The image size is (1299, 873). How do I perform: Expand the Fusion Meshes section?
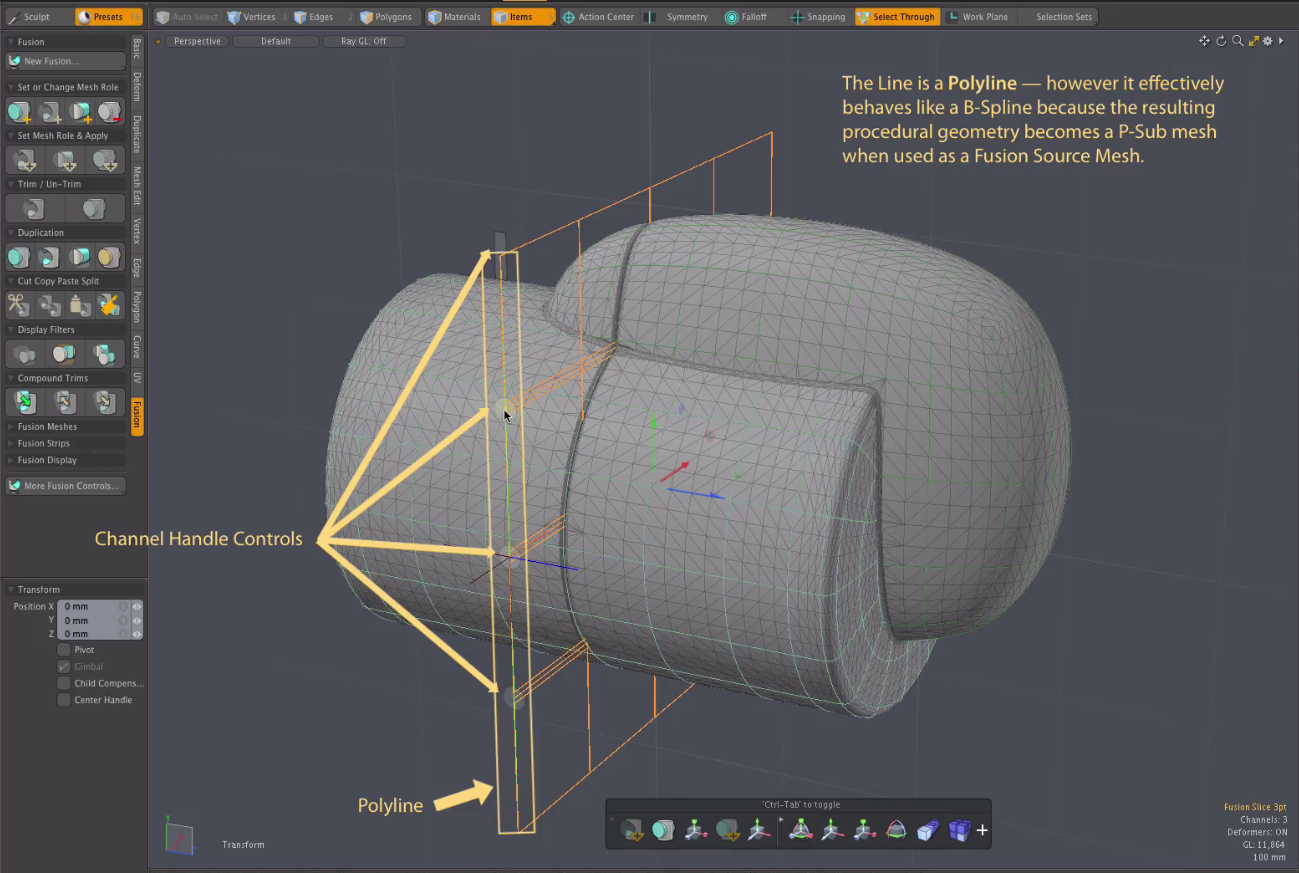[x=46, y=427]
